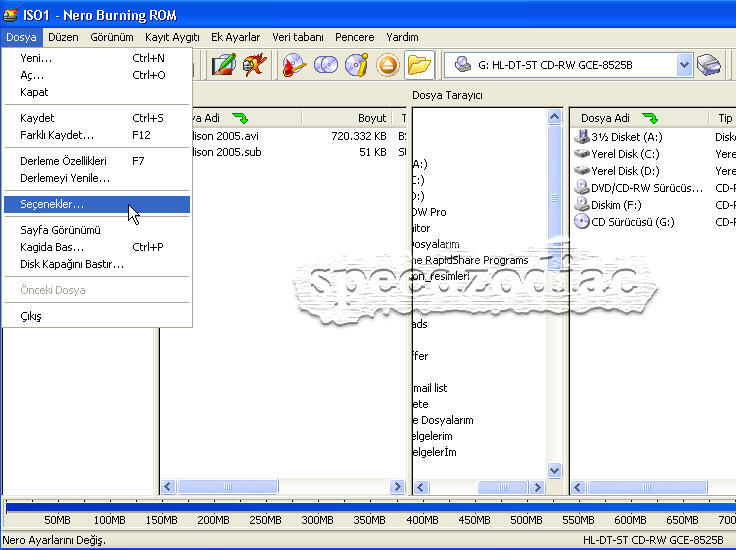Choose Derlemeyi Yenile... menu entry
This screenshot has height=550, width=736.
click(x=97, y=178)
